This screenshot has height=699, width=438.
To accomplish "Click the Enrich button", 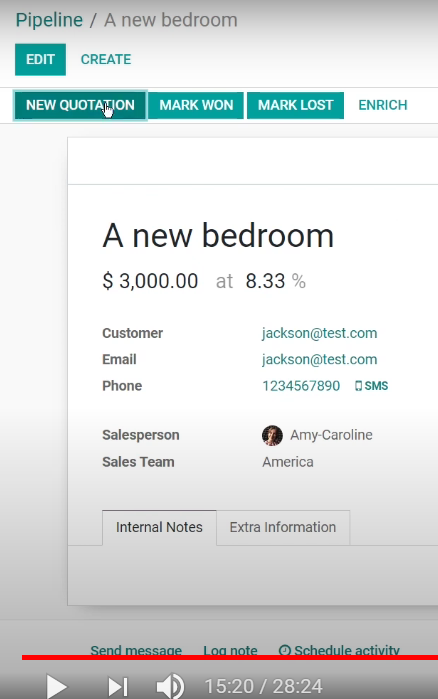I will pos(383,105).
